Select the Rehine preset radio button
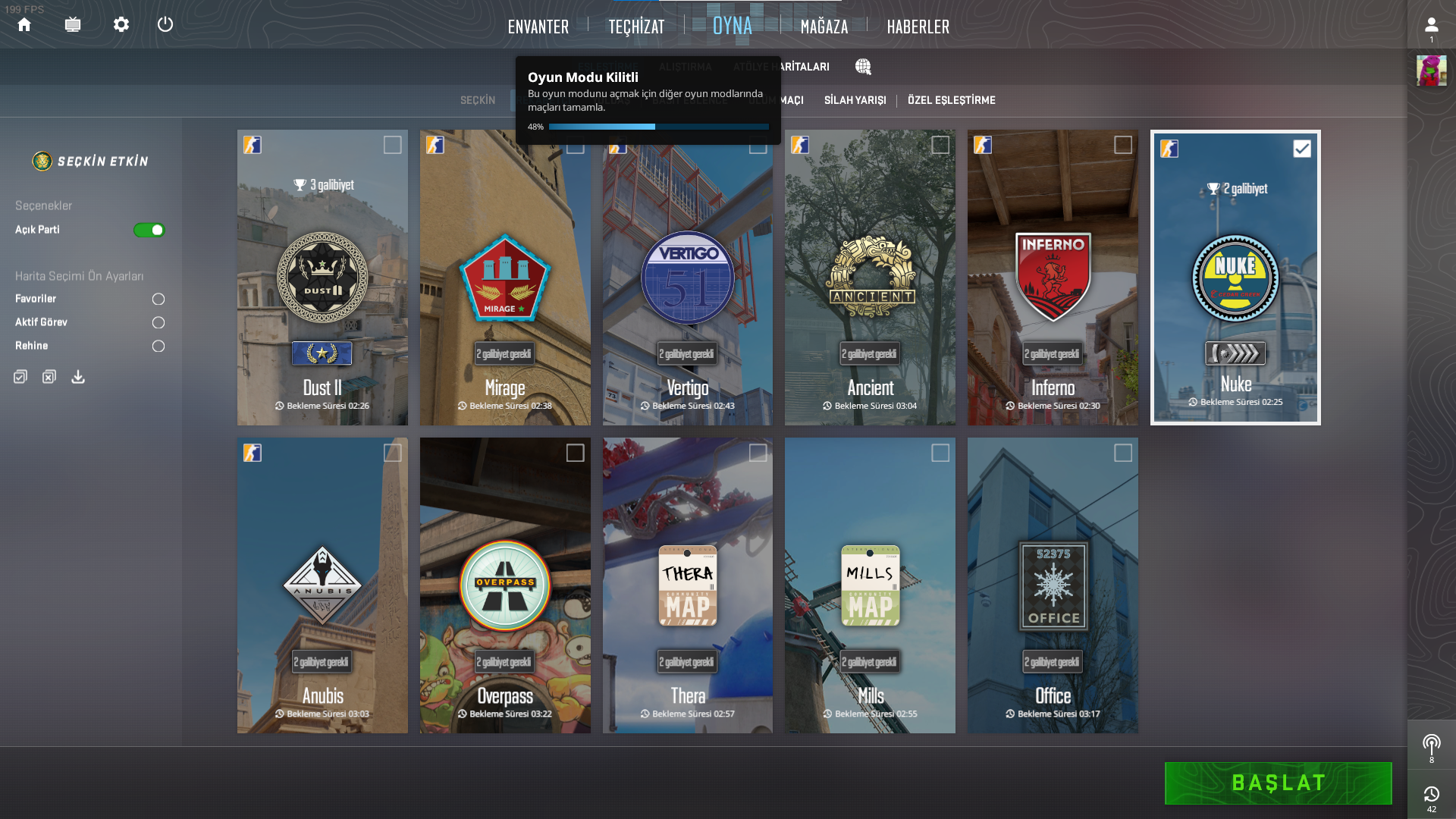Image resolution: width=1456 pixels, height=819 pixels. click(x=158, y=346)
